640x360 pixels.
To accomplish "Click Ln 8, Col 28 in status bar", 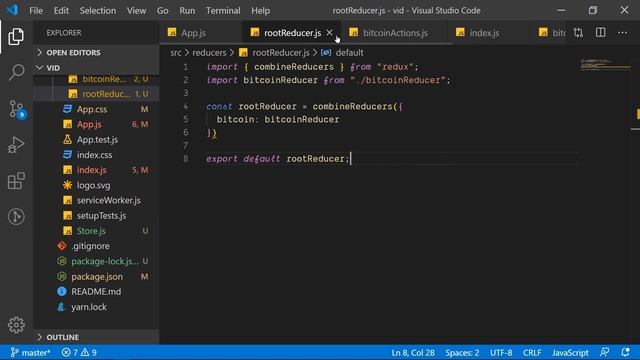I will [413, 352].
